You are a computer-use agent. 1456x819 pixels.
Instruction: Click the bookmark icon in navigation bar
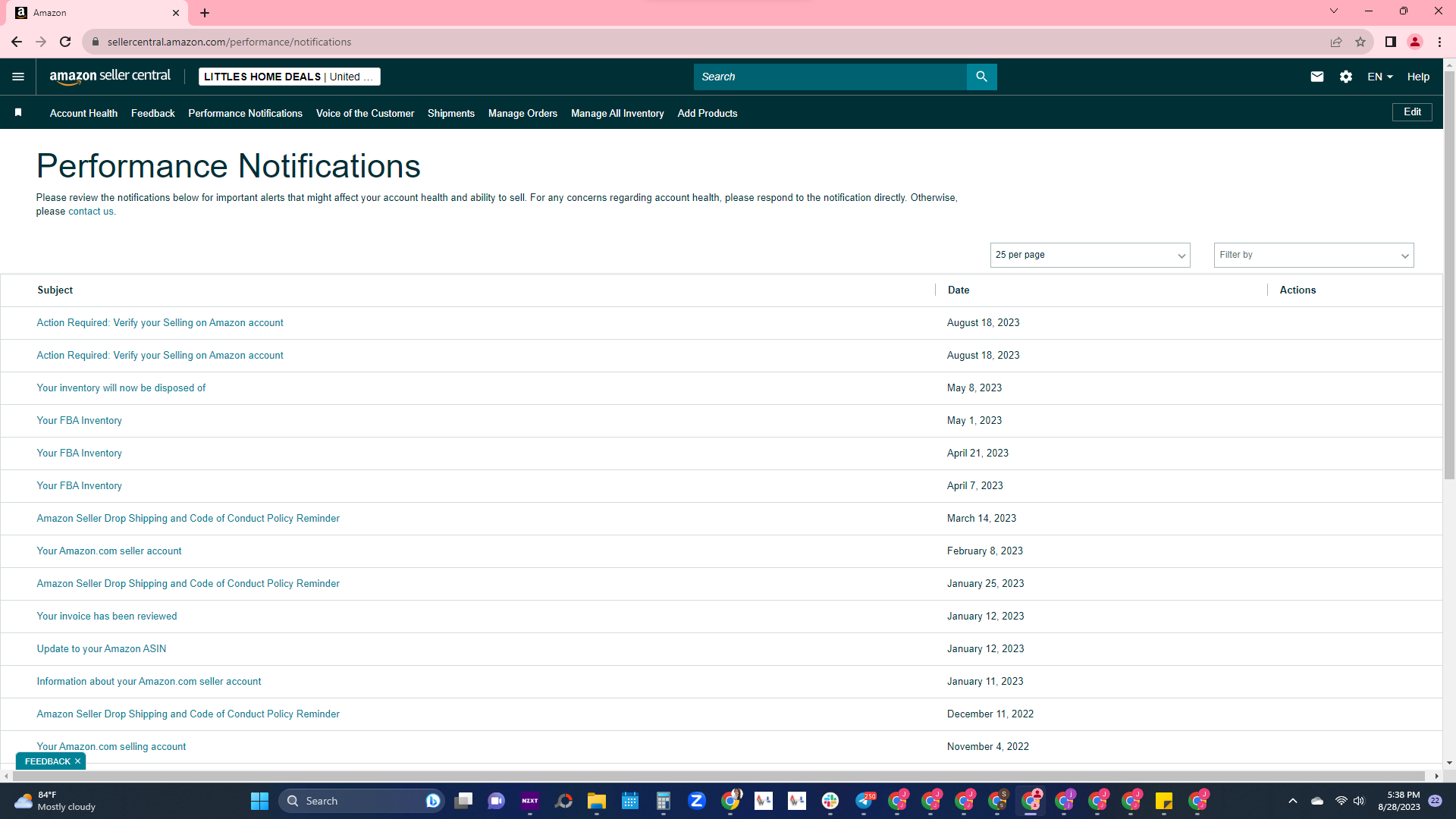tap(18, 113)
